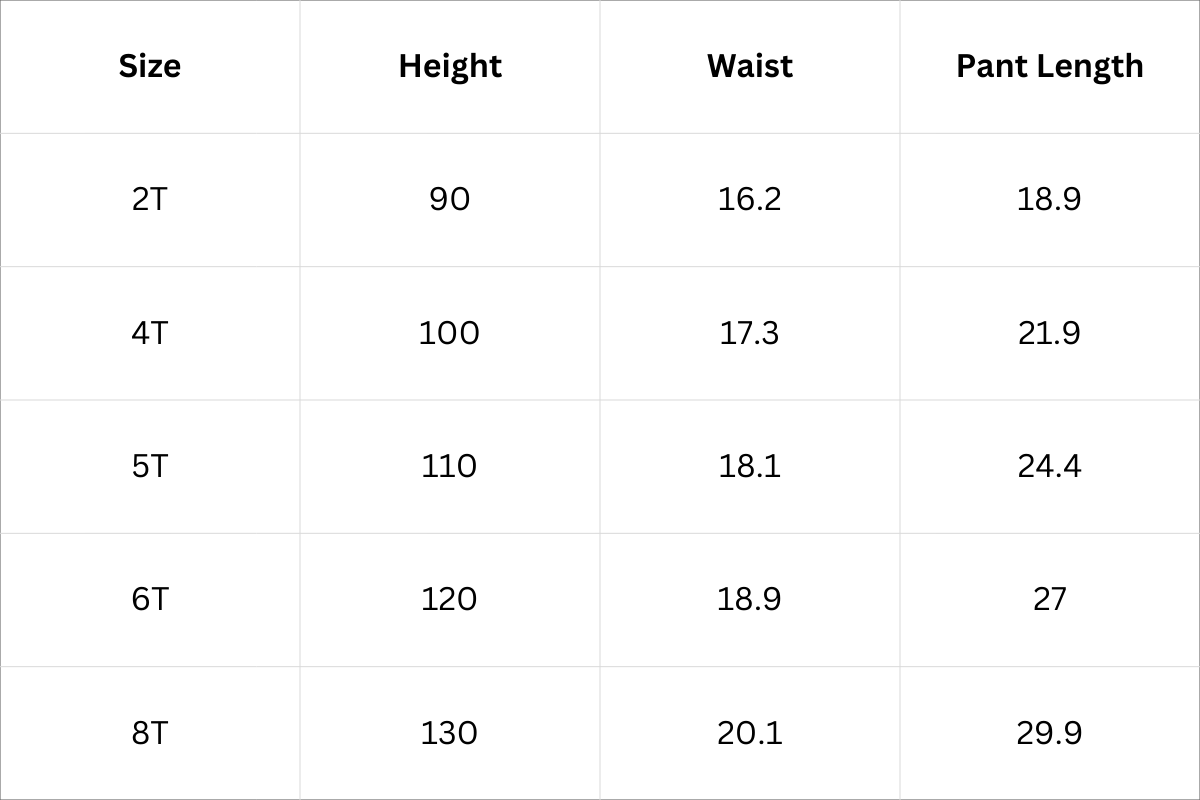Viewport: 1200px width, 800px height.
Task: Click the waist value 16.2
Action: point(749,199)
